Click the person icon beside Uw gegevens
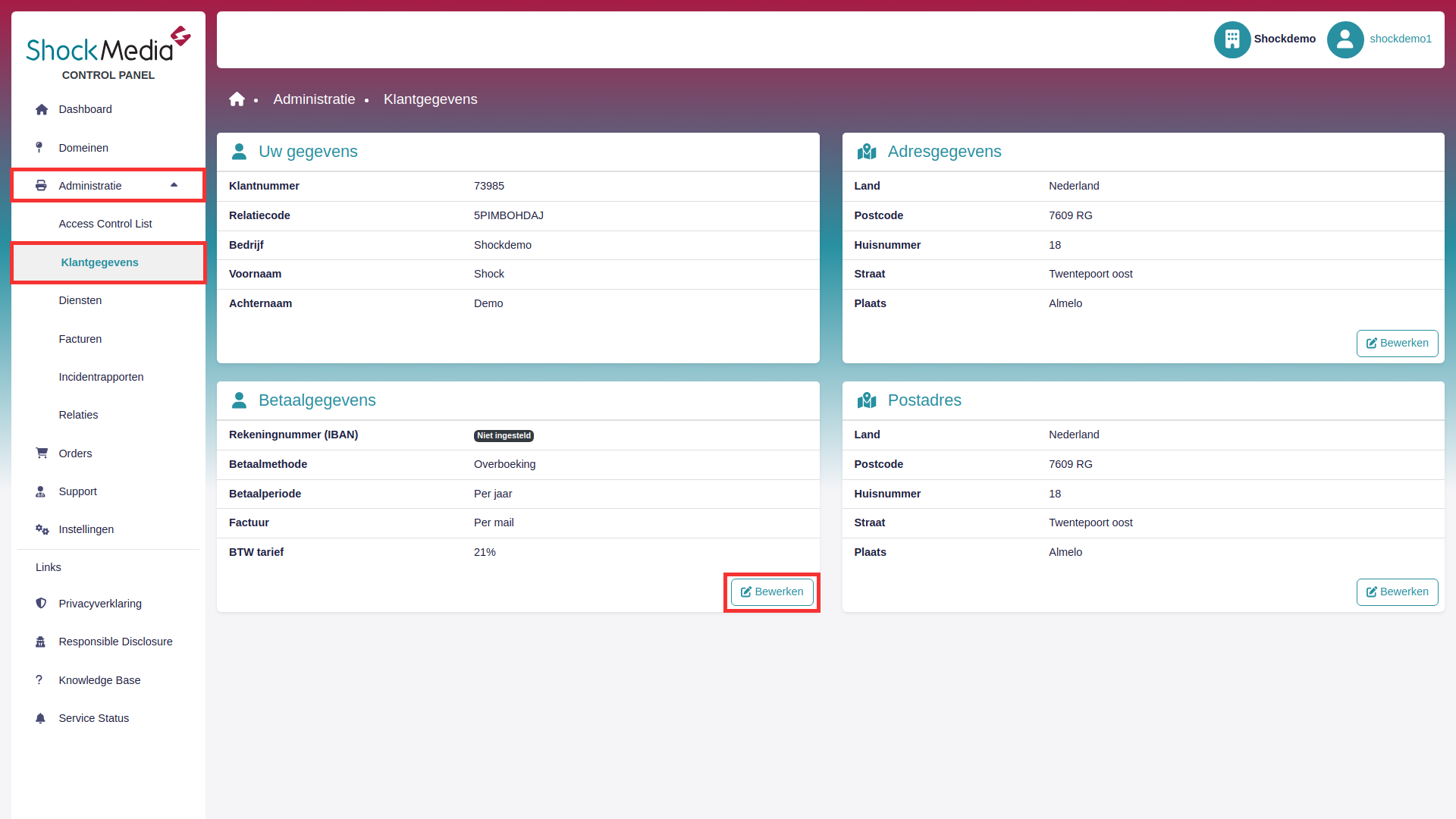Screen dimensions: 1456x819 [239, 152]
